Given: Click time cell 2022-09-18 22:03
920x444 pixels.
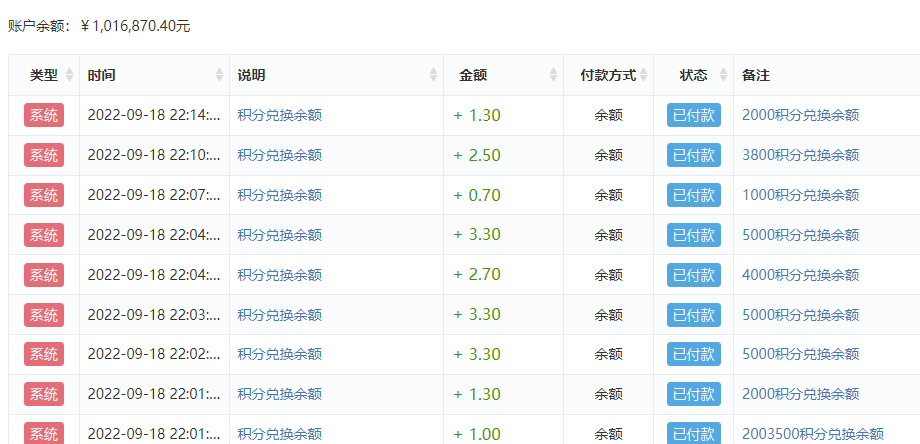Looking at the screenshot, I should click(154, 314).
